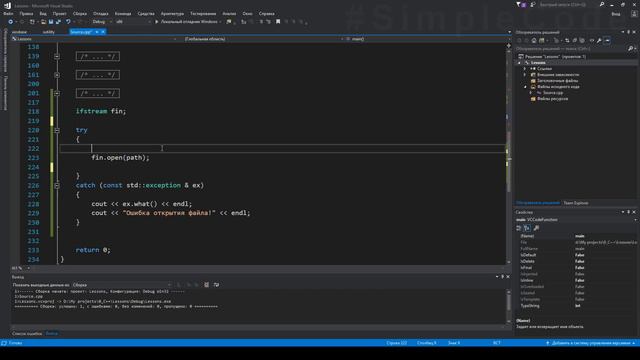
Task: Collapse the catch block at line 226
Action: click(57, 185)
